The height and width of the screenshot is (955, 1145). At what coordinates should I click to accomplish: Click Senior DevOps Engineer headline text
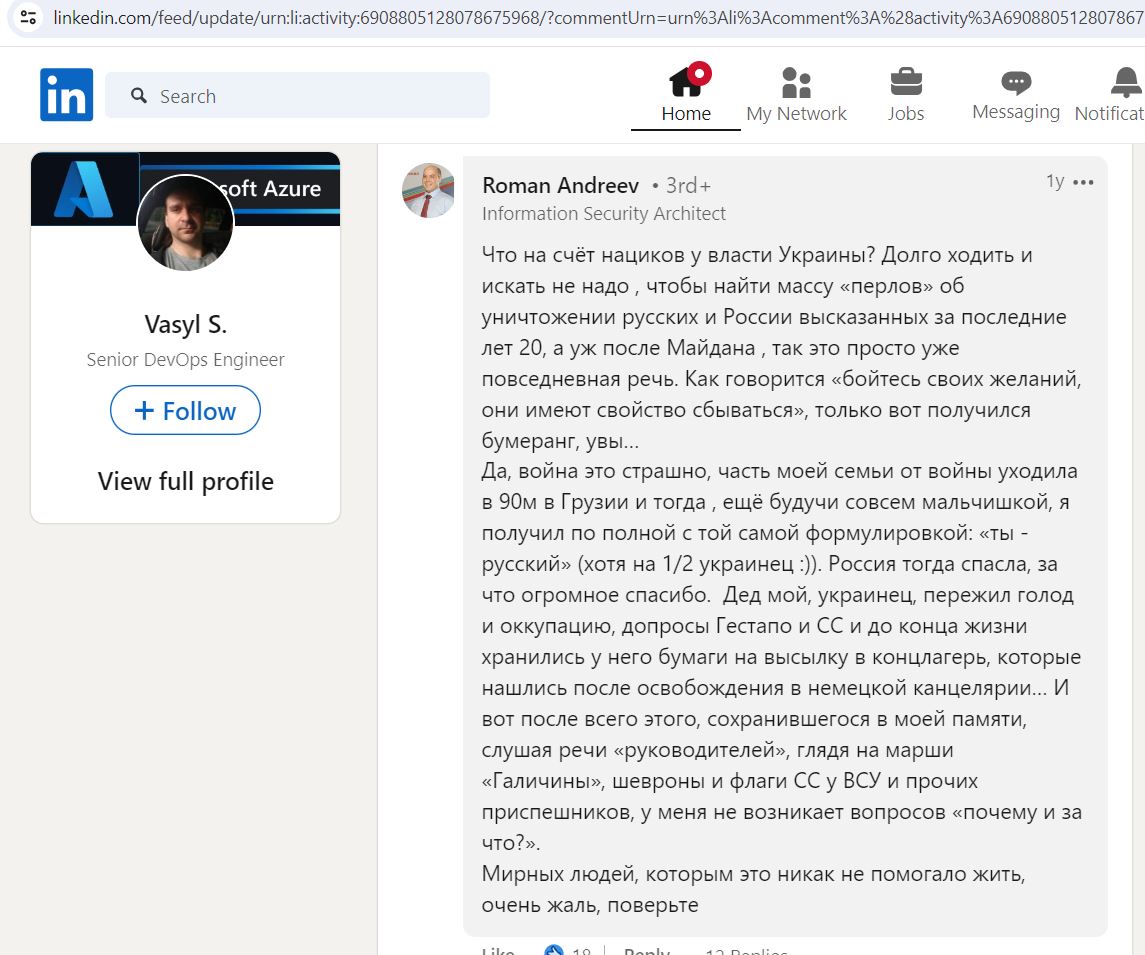(x=185, y=359)
